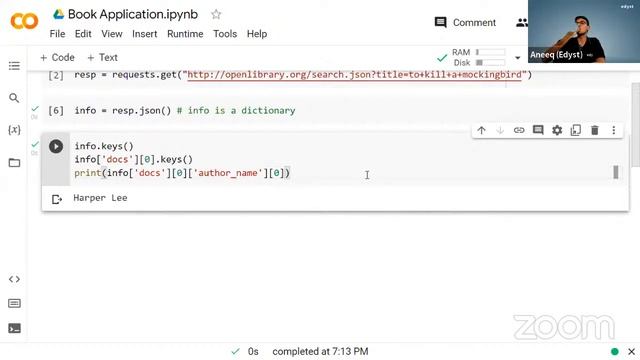Click the completed at 7:13 PM status
640x360 pixels.
coord(320,351)
